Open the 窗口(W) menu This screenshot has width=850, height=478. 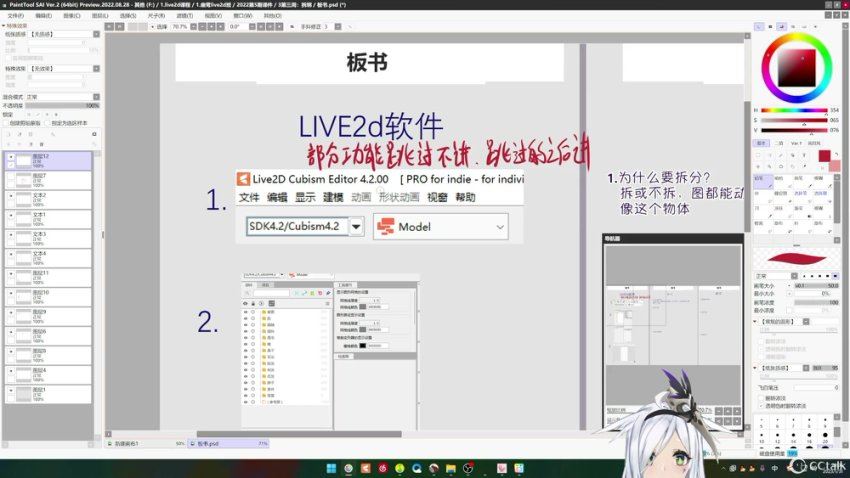coord(242,16)
